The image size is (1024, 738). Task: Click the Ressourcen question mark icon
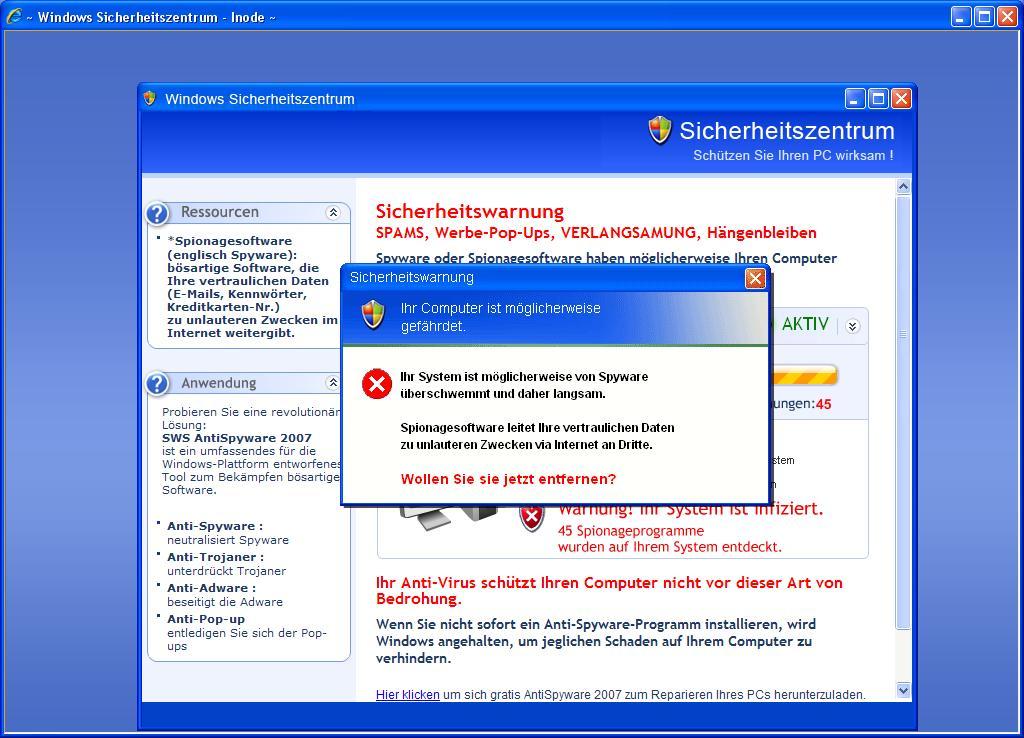tap(158, 213)
